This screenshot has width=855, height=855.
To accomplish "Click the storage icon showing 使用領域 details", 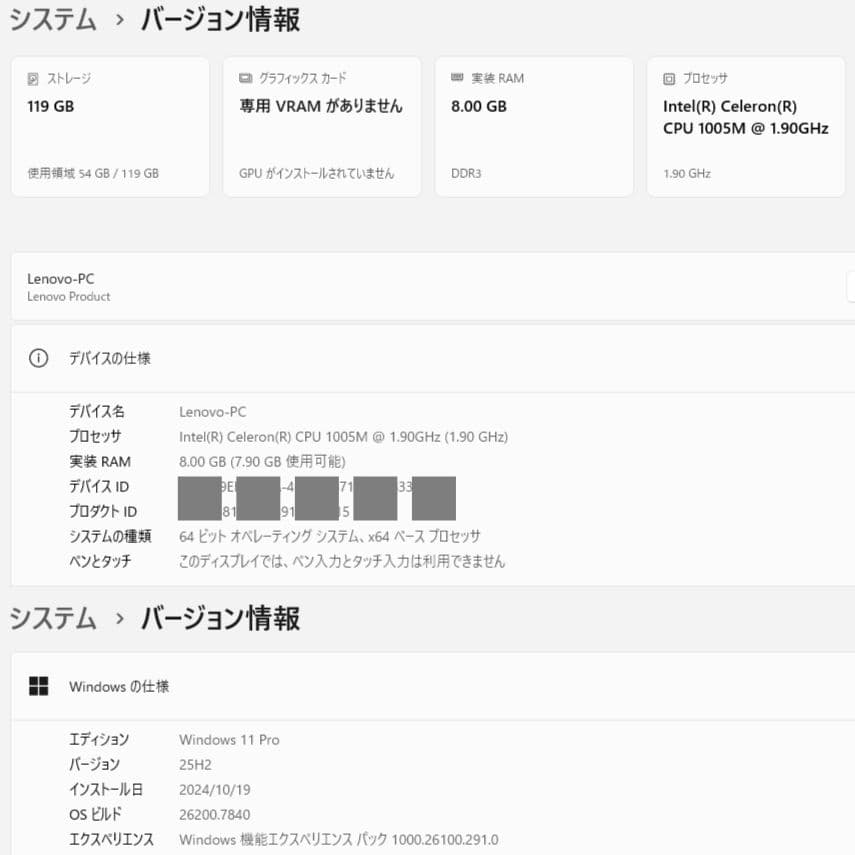I will [x=31, y=78].
